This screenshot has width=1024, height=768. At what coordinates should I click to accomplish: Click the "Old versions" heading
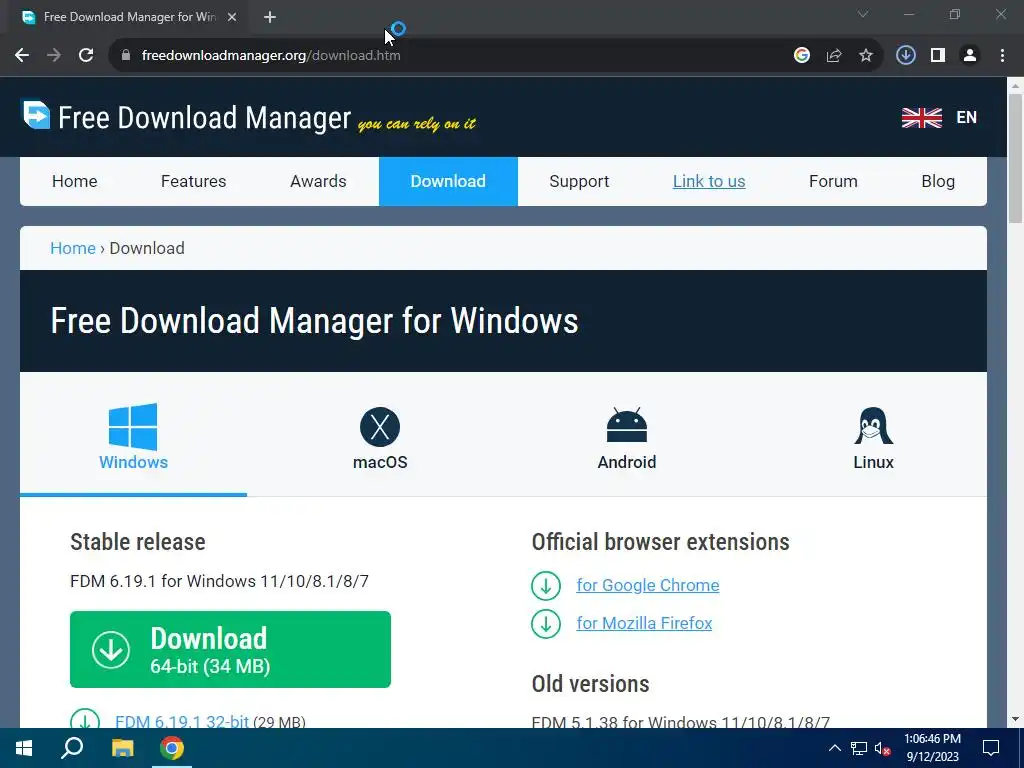[x=590, y=684]
